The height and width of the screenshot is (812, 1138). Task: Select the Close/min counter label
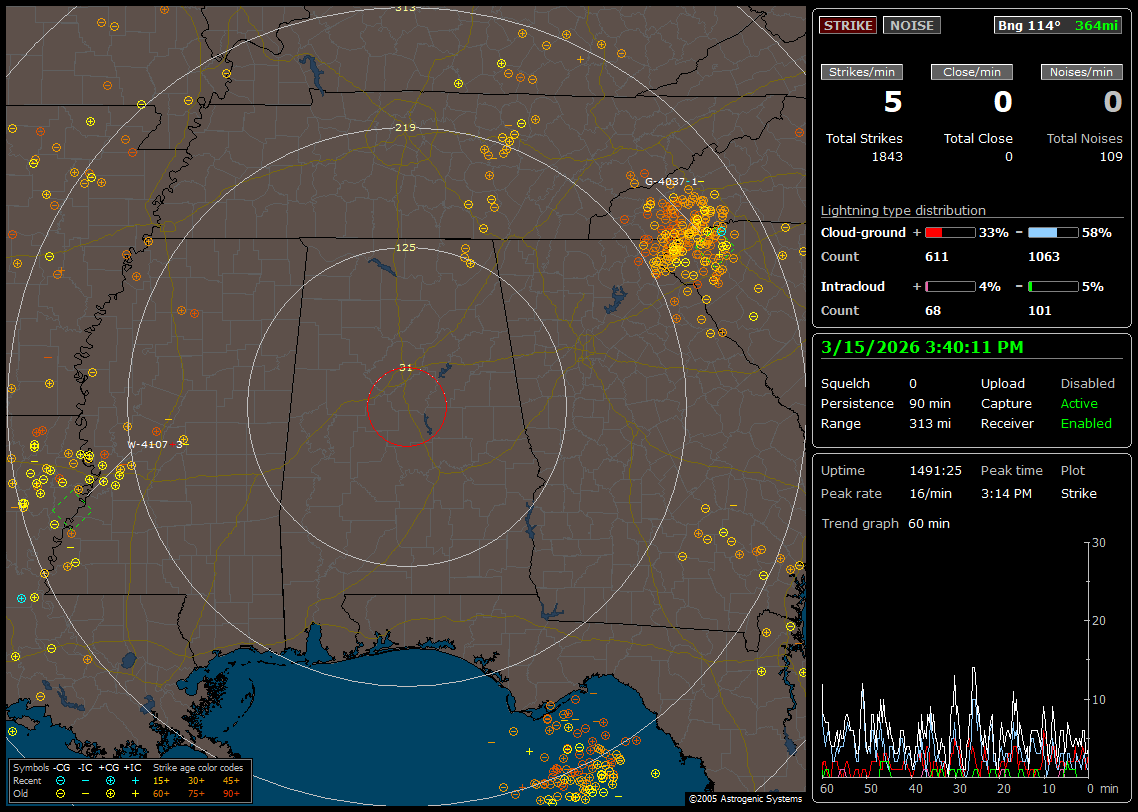coord(972,72)
